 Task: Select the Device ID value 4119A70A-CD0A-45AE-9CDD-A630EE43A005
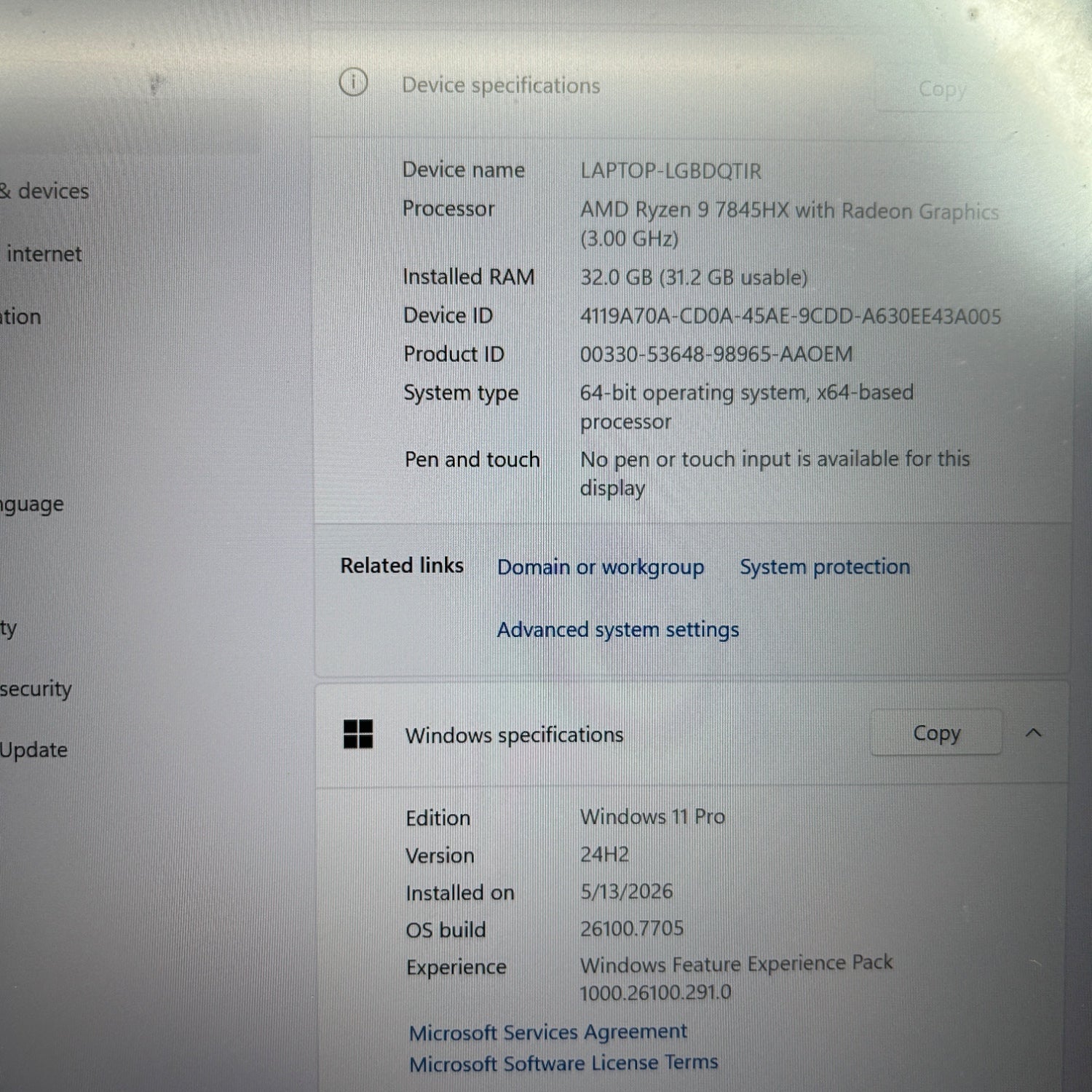[791, 316]
